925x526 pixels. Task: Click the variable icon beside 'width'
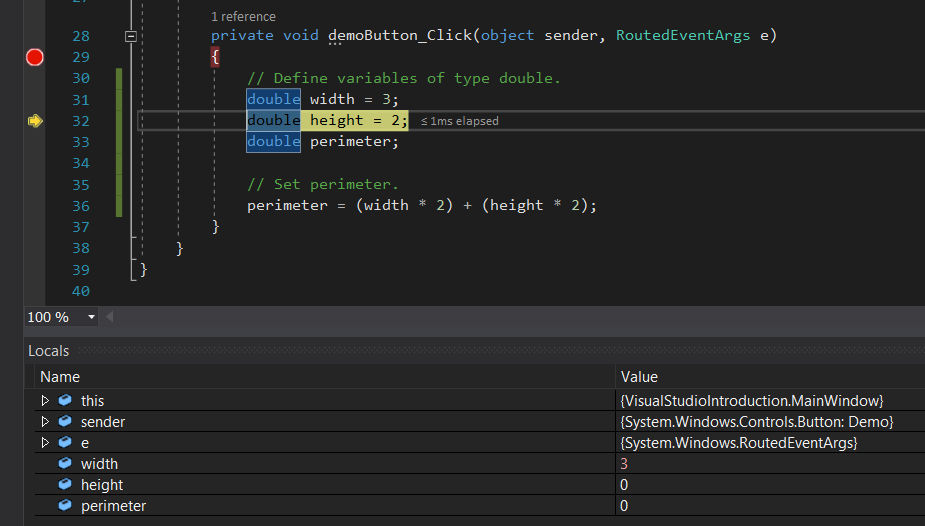tap(65, 464)
